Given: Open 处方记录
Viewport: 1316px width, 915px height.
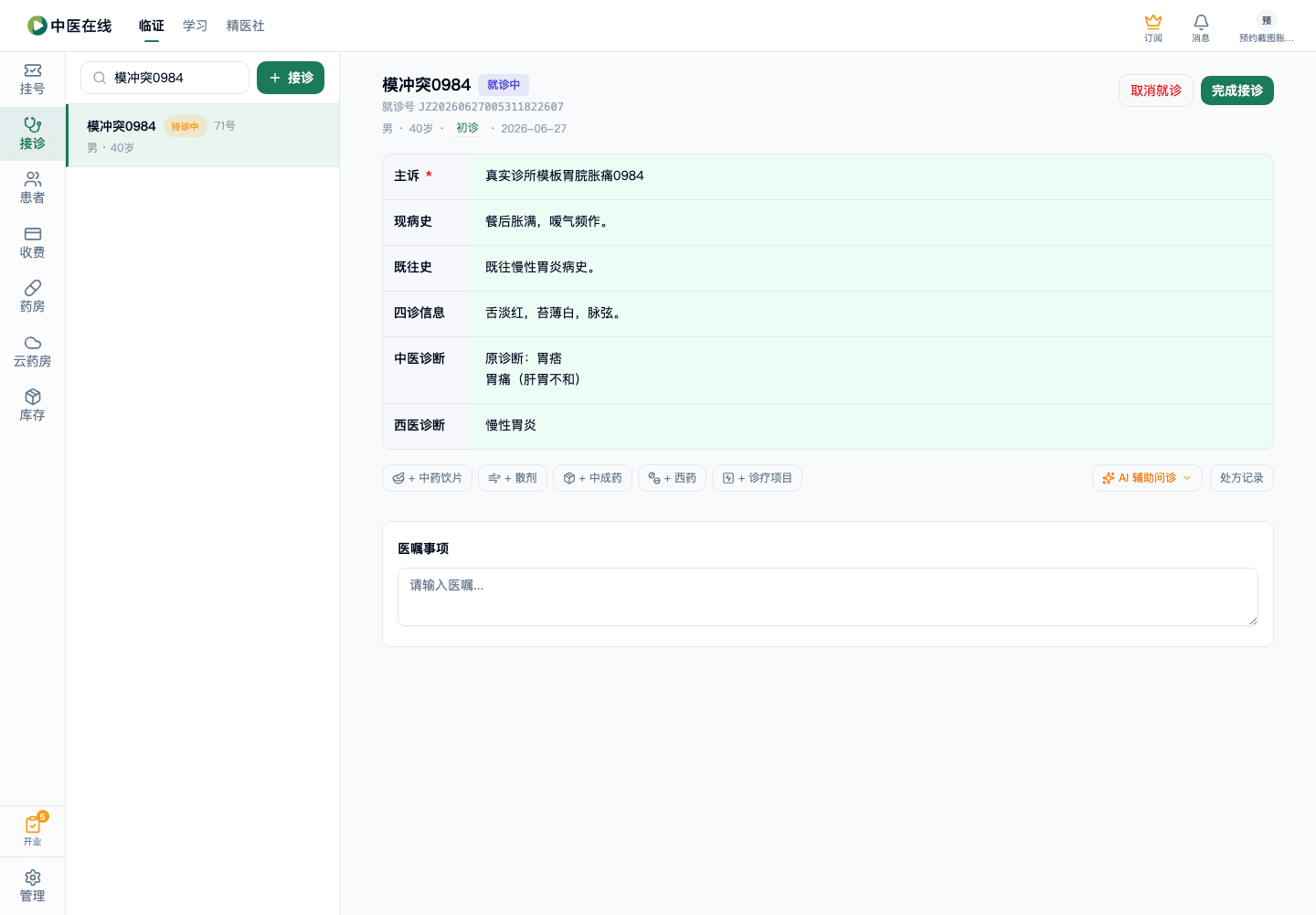Looking at the screenshot, I should point(1242,478).
